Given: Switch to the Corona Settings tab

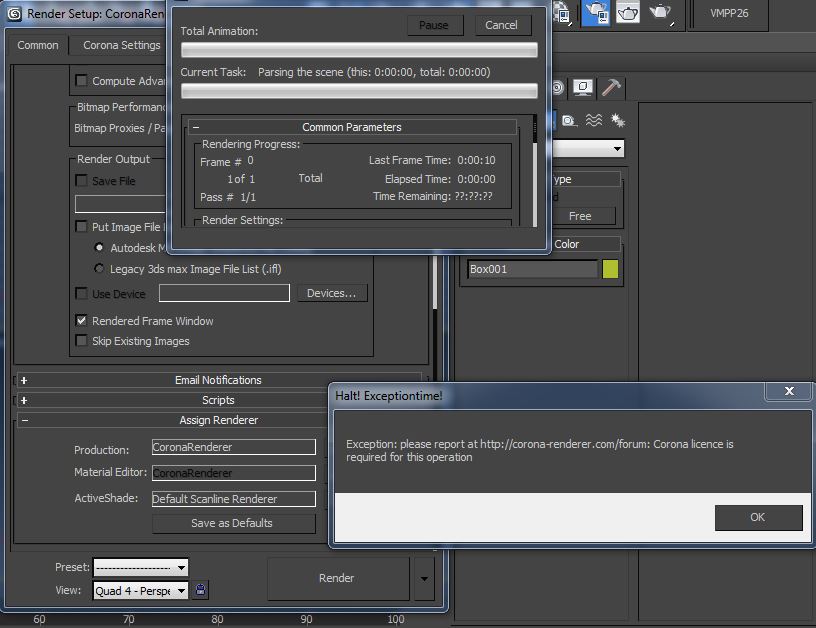Looking at the screenshot, I should tap(121, 45).
